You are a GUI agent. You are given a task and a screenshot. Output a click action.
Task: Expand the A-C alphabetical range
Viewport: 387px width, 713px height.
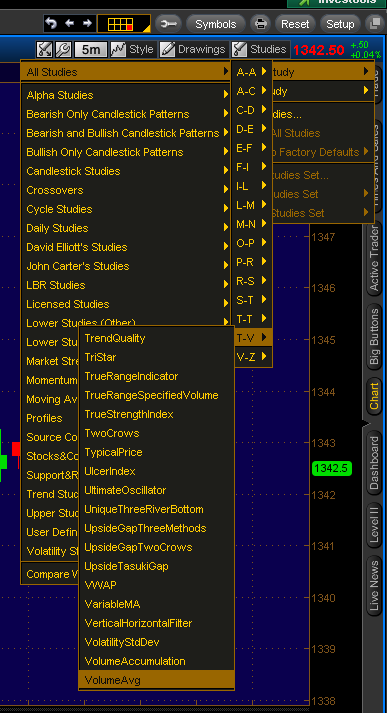251,91
